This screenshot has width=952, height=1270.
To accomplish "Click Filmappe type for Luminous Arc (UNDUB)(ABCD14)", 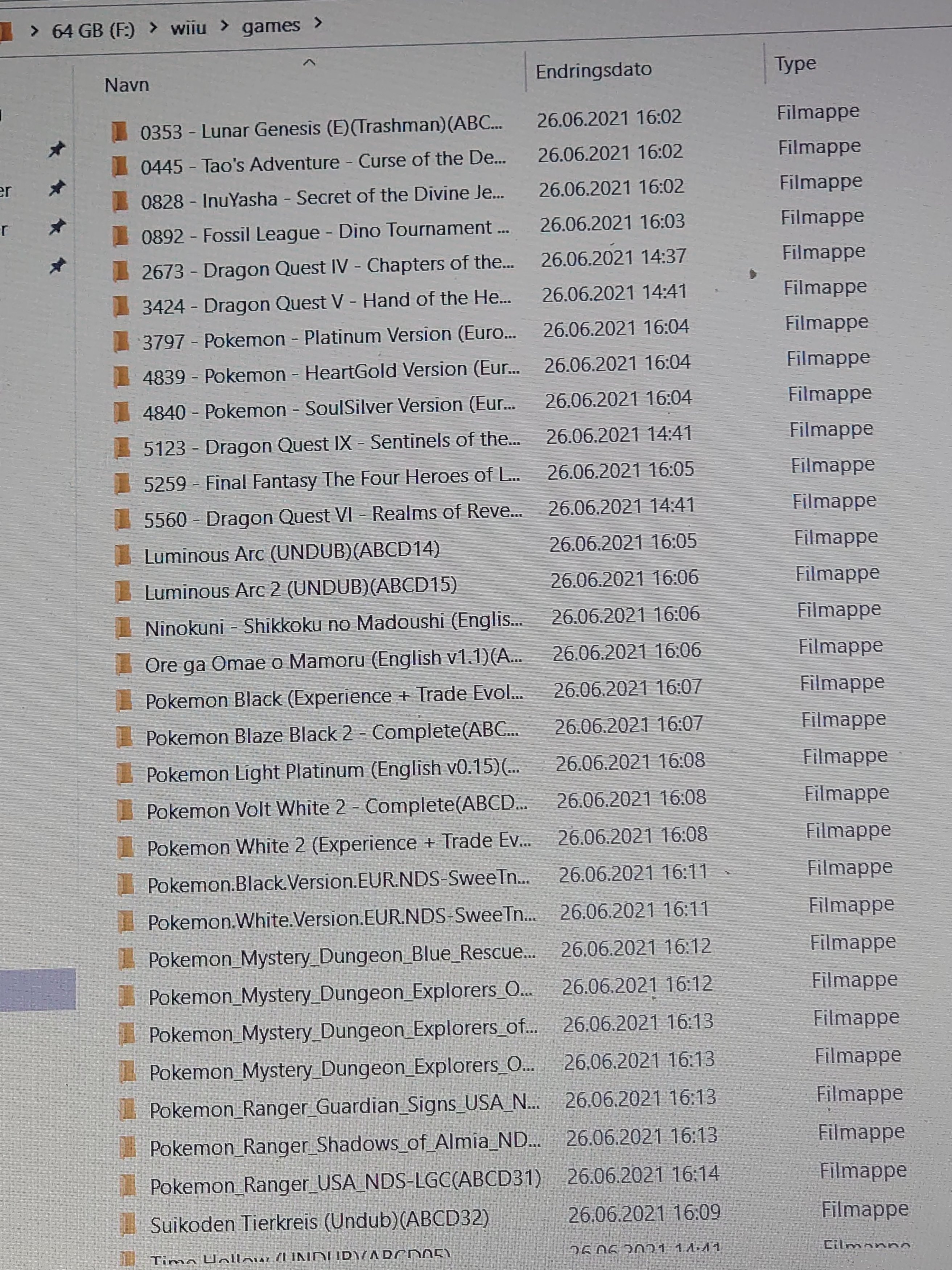I will point(836,538).
